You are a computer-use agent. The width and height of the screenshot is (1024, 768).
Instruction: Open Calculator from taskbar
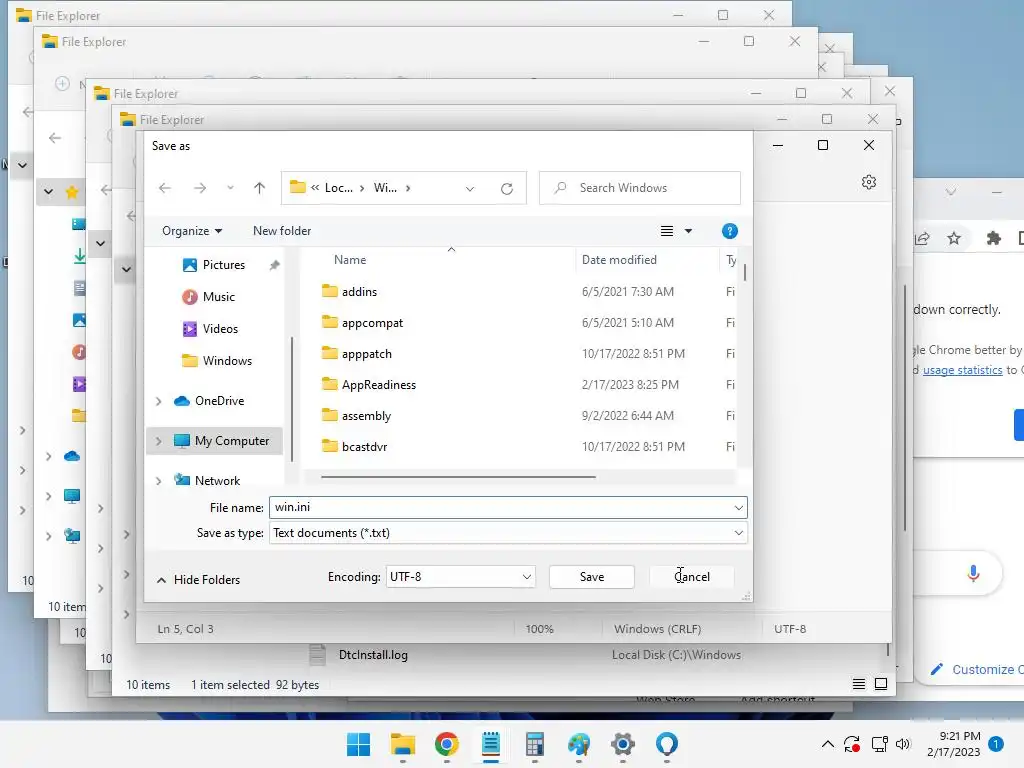(535, 744)
